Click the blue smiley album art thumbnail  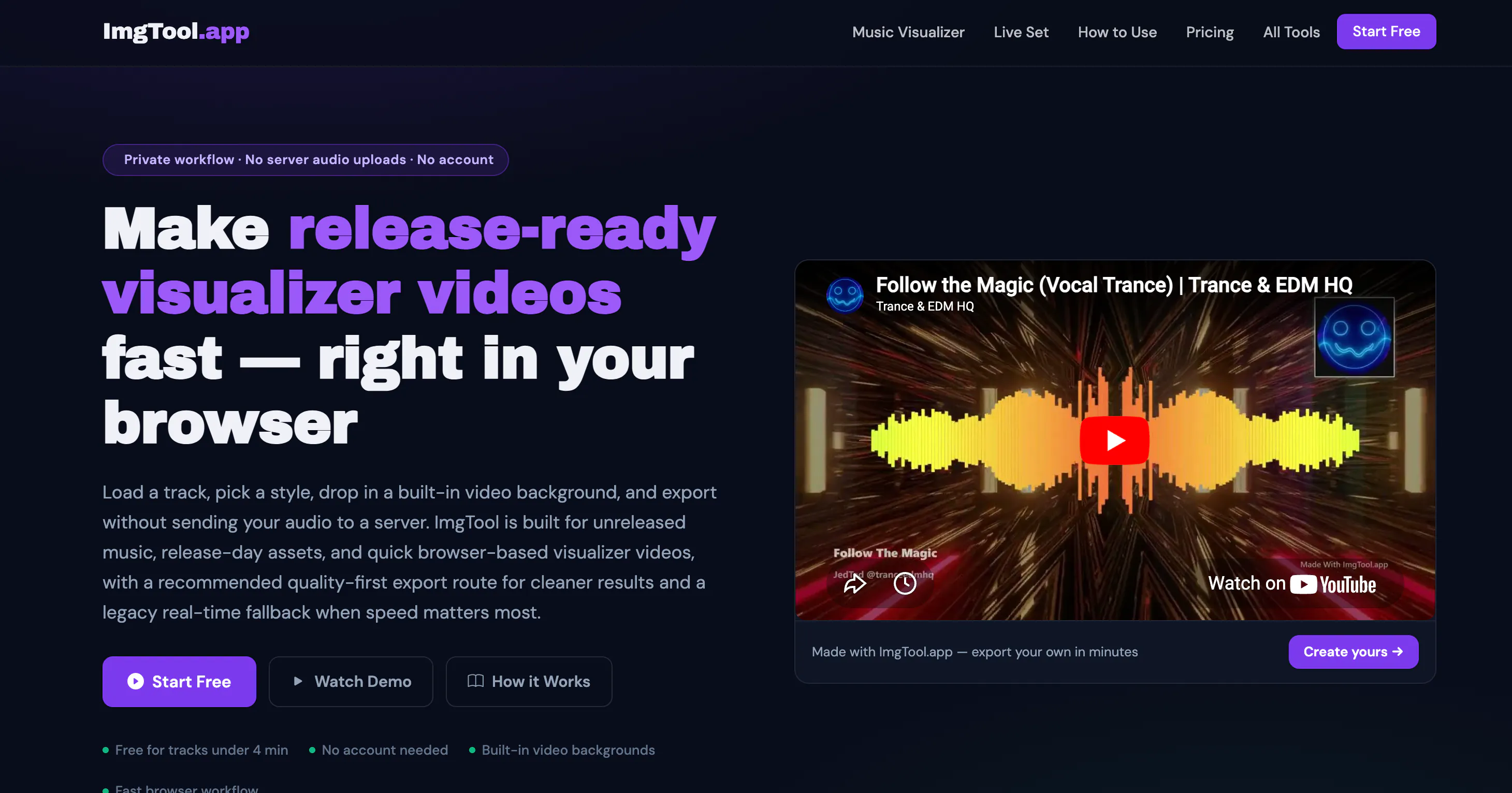(1354, 337)
